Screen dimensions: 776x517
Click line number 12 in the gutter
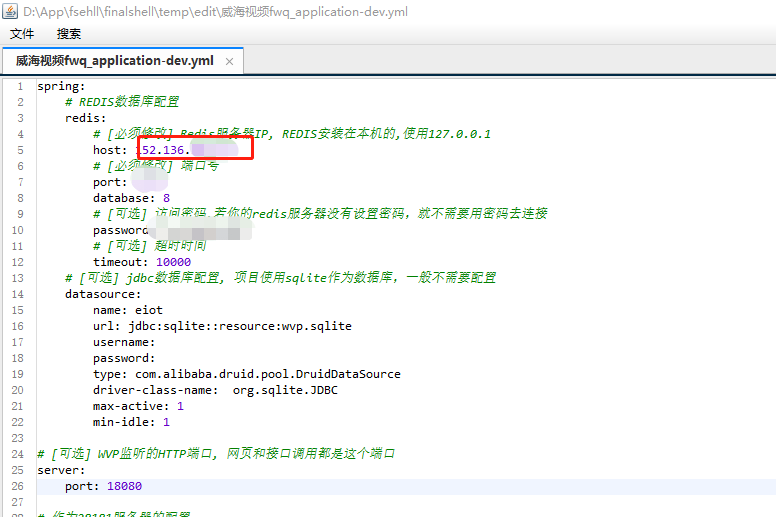point(17,262)
